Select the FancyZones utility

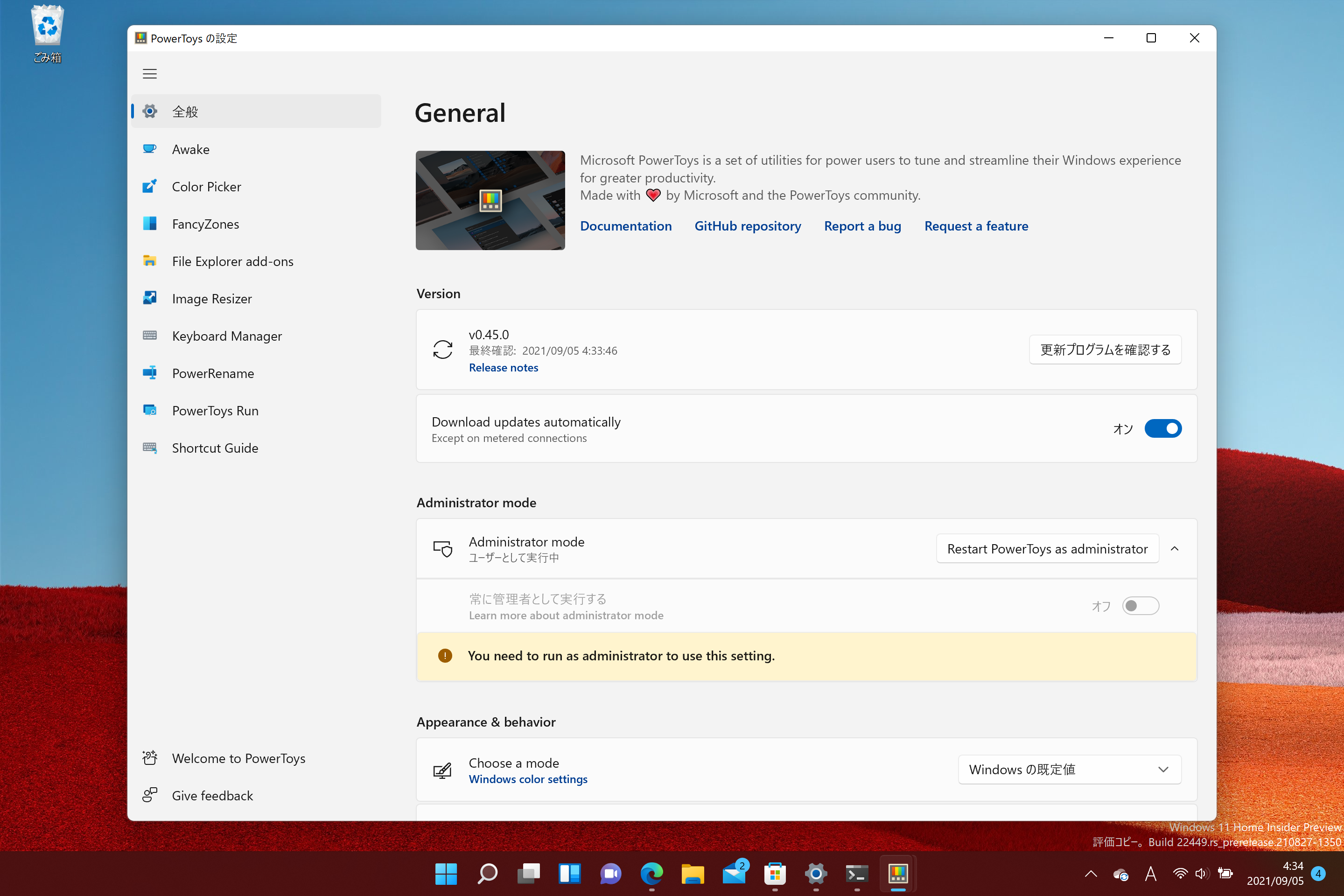tap(205, 224)
